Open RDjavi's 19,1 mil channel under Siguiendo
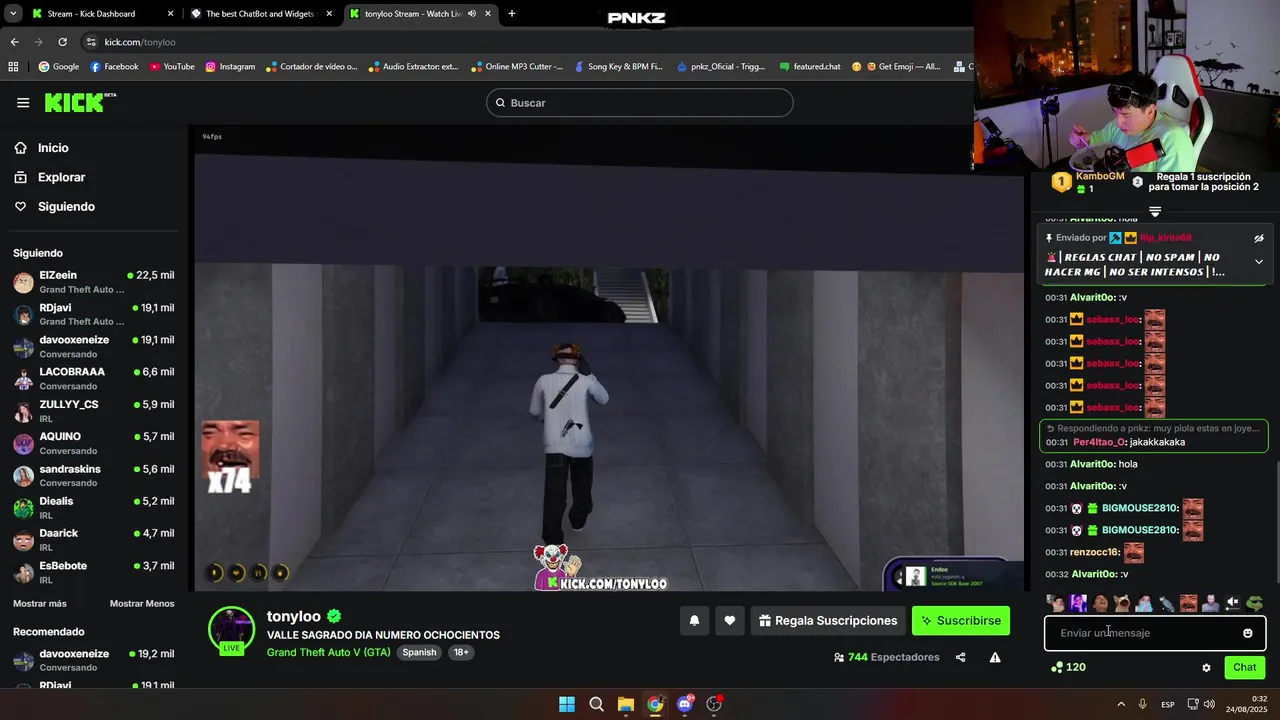The width and height of the screenshot is (1280, 720). (94, 314)
